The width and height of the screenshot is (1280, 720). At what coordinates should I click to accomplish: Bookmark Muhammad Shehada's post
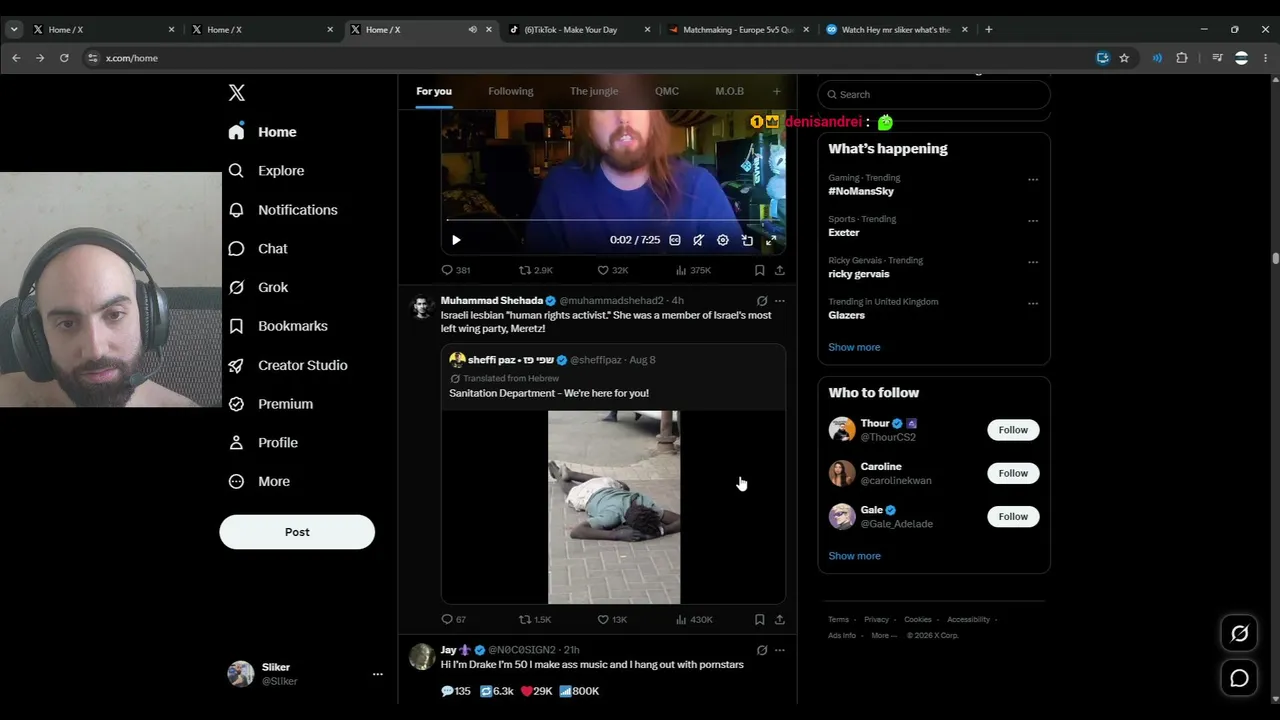point(760,619)
